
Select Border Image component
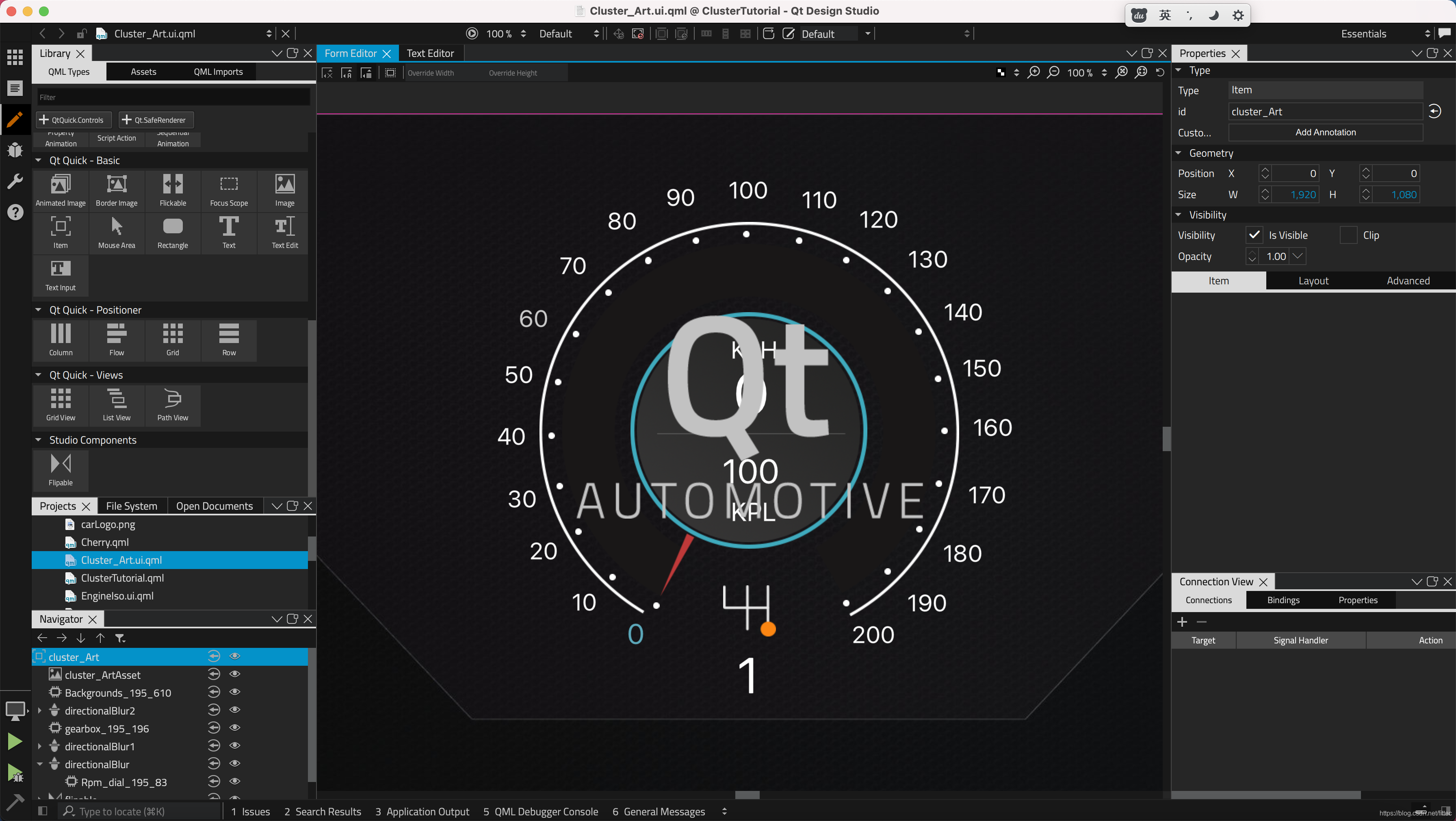117,191
